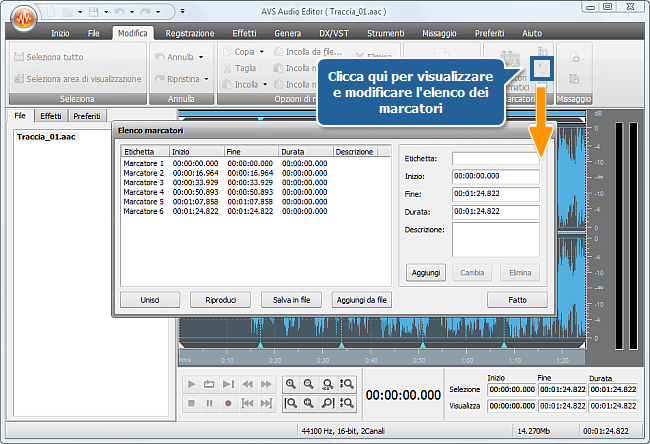The image size is (650, 444).
Task: Select Marcatore 3 in the marker list
Action: click(143, 182)
